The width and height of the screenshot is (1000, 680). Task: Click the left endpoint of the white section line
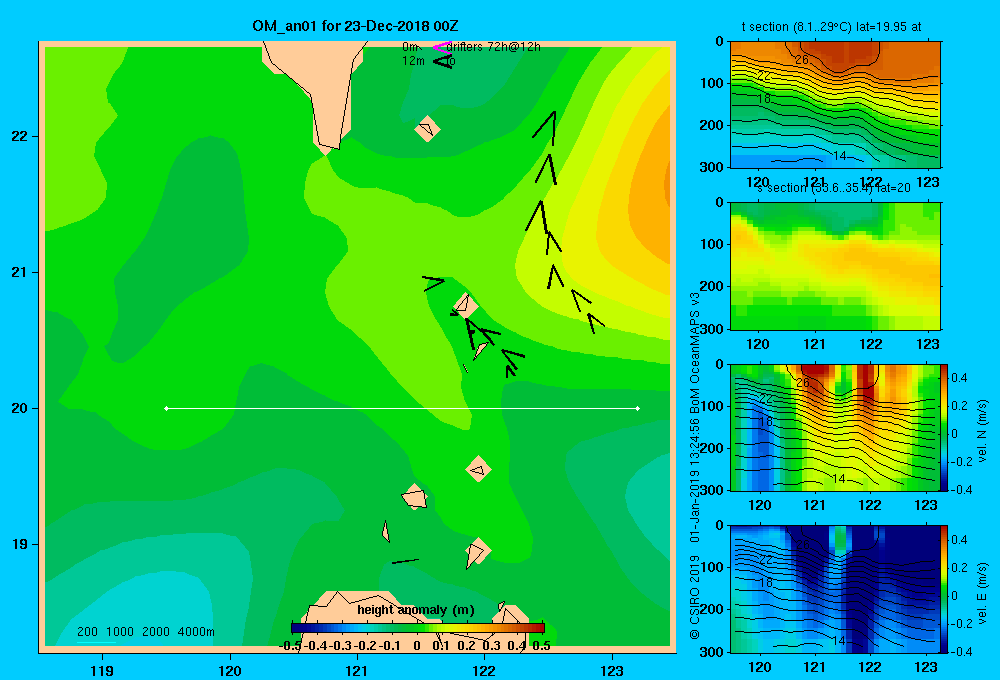[166, 408]
